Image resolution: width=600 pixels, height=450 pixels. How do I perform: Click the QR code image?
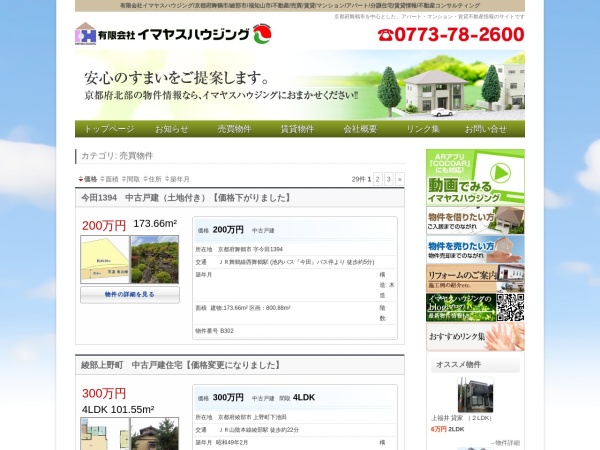(510, 308)
